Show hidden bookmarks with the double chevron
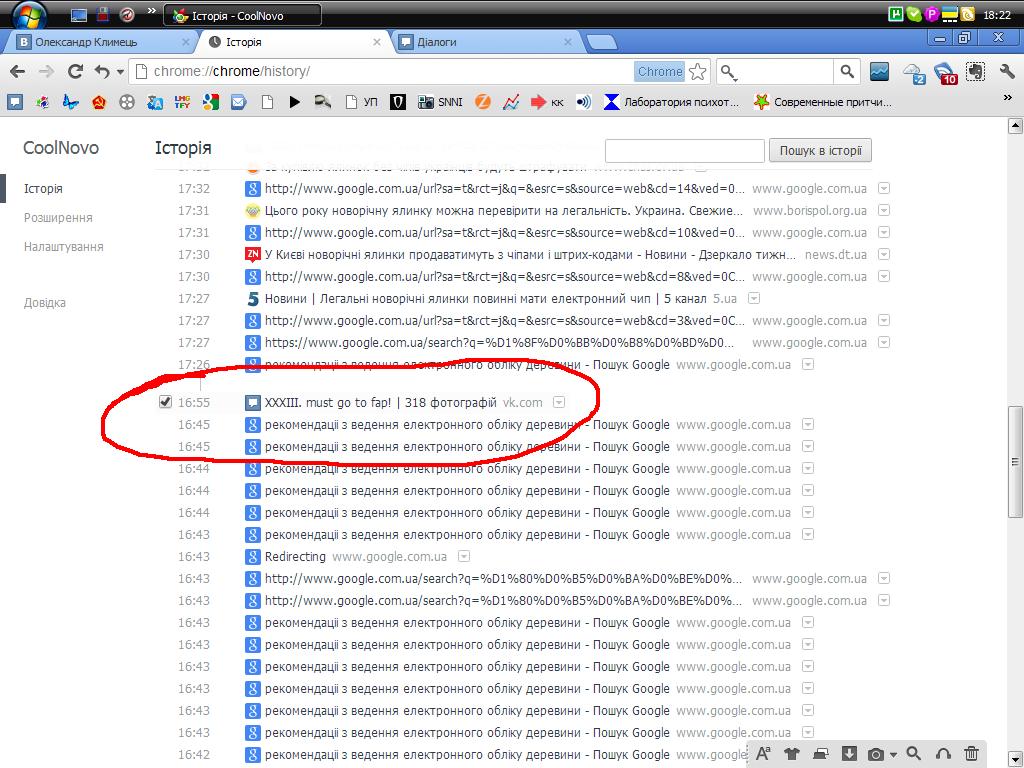Screen dimensions: 1024x768 pyautogui.click(x=1008, y=98)
